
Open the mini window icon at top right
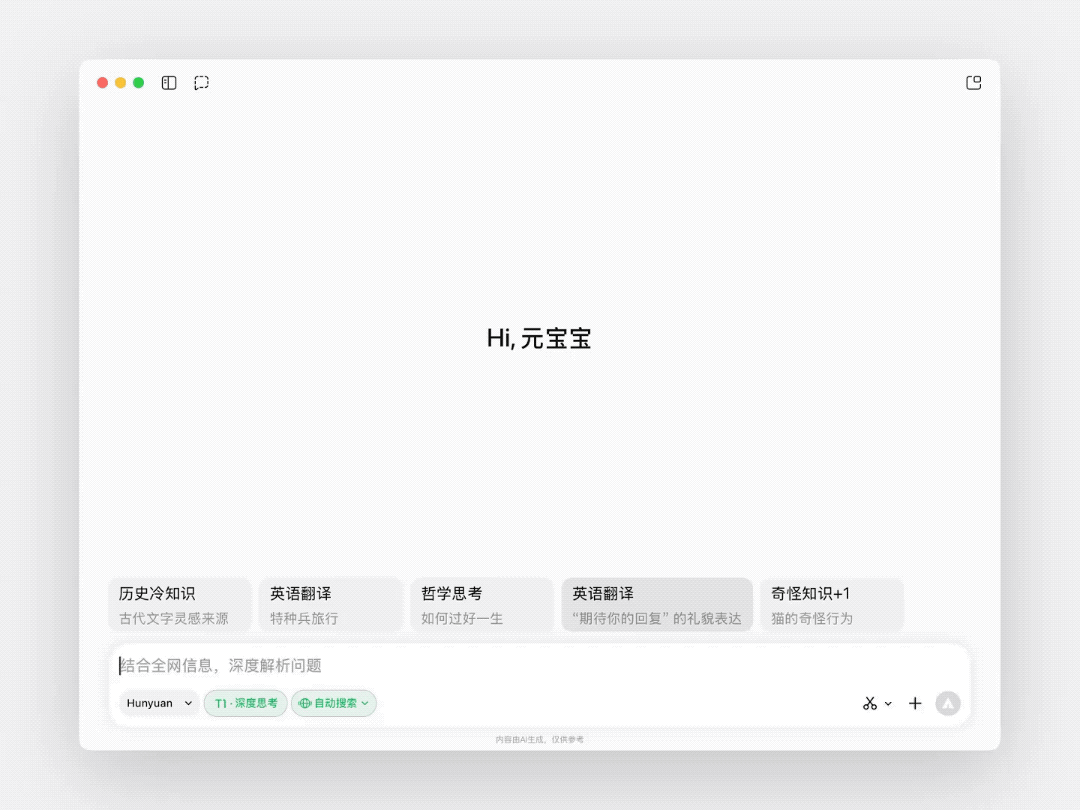[973, 83]
